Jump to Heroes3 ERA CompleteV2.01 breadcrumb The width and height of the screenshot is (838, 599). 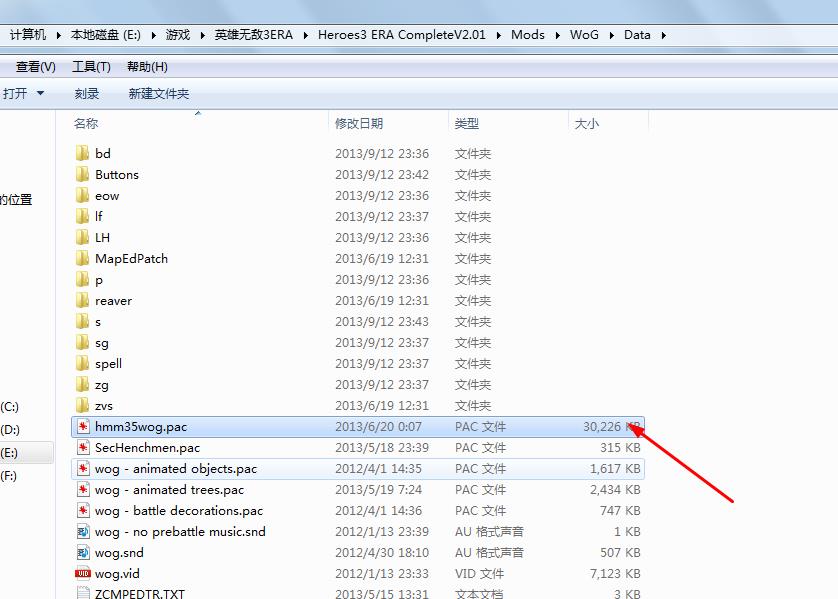[402, 35]
